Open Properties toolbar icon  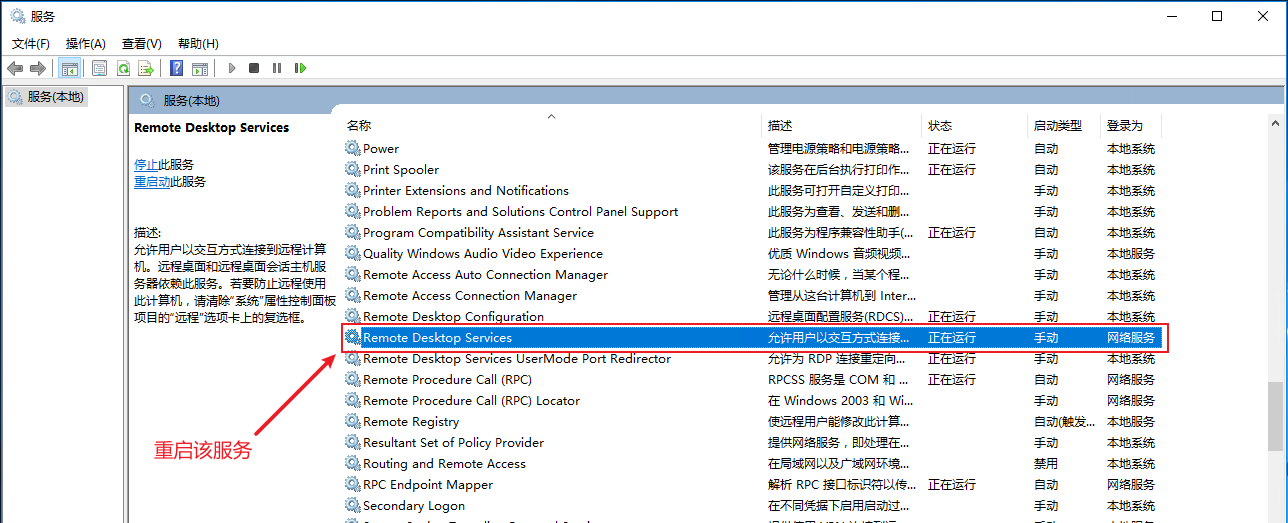(99, 68)
